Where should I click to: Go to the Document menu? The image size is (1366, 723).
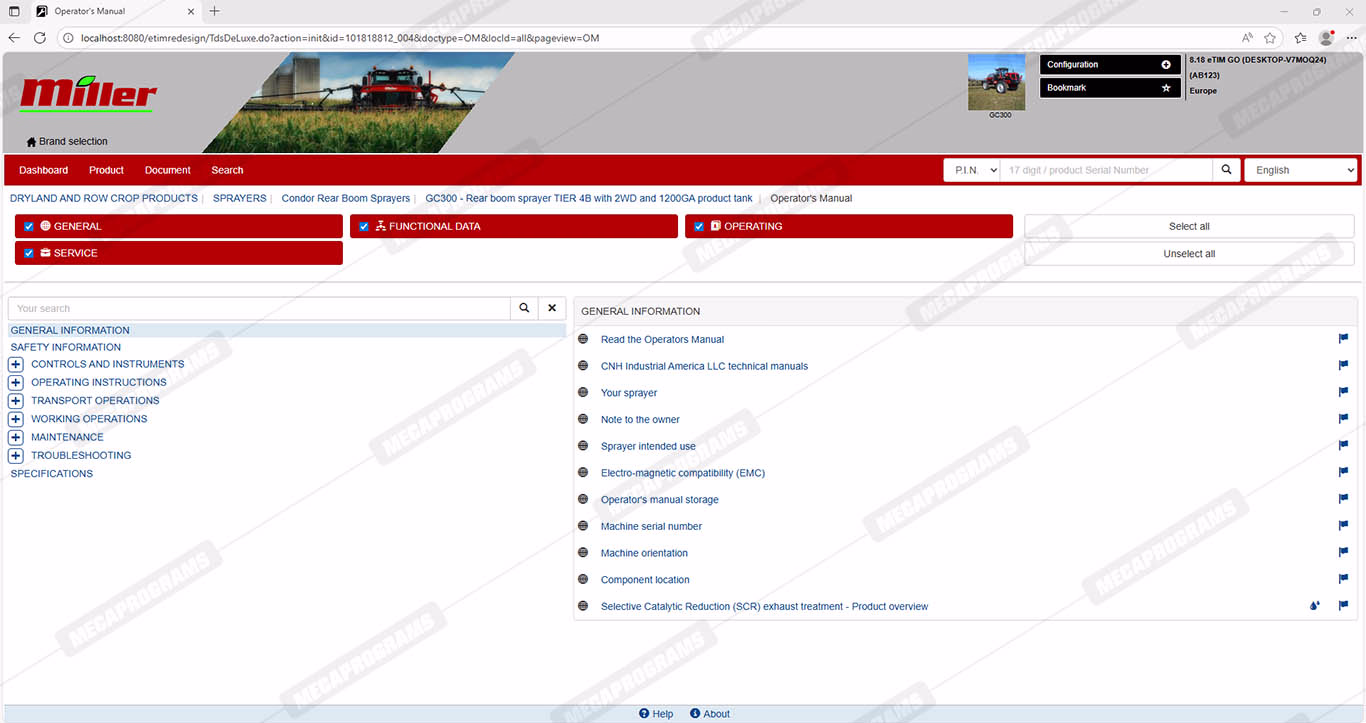pos(167,170)
